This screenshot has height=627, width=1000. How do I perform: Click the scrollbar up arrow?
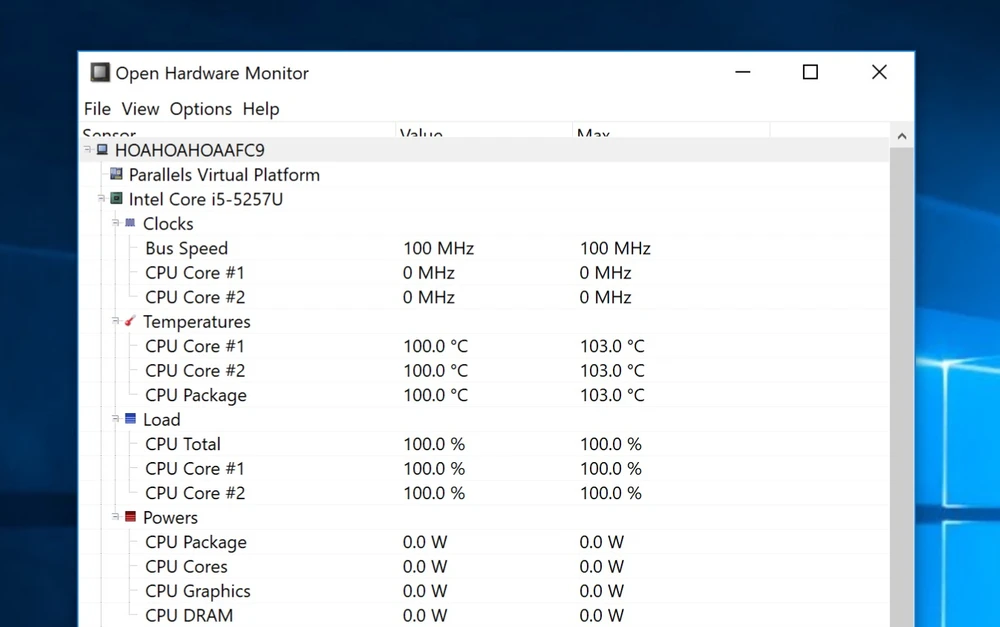click(x=901, y=136)
